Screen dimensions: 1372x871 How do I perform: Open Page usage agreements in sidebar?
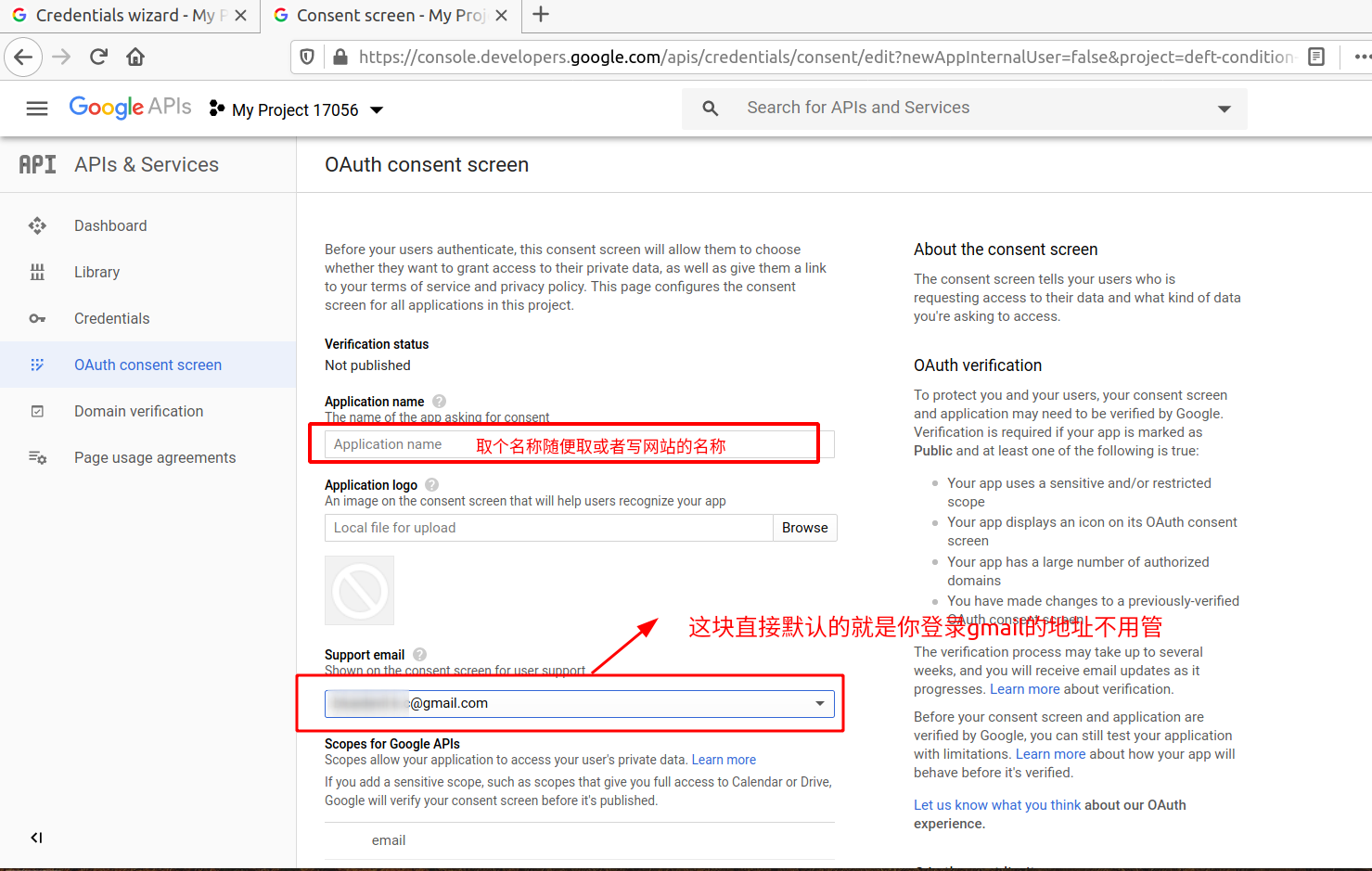(155, 457)
